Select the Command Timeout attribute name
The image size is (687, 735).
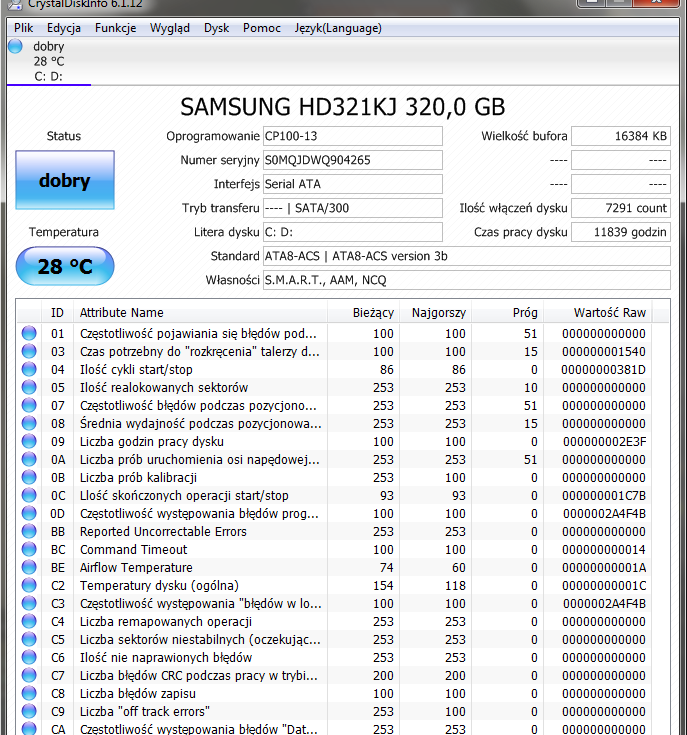pos(134,549)
